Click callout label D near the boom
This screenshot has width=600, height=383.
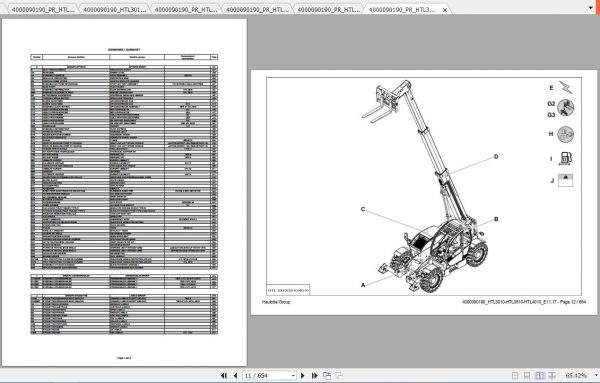tap(496, 156)
